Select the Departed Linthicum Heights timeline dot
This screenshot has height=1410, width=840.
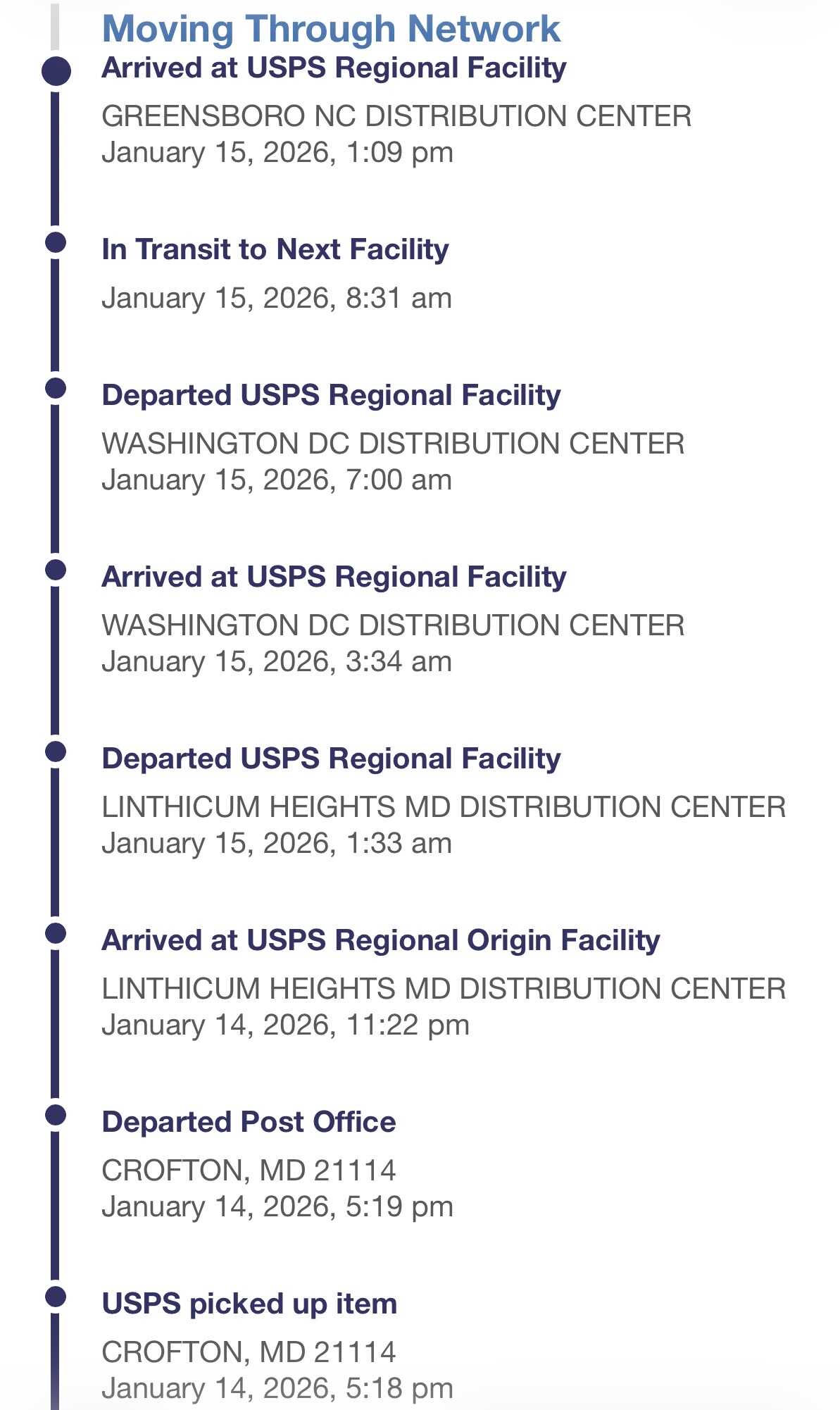tap(56, 751)
